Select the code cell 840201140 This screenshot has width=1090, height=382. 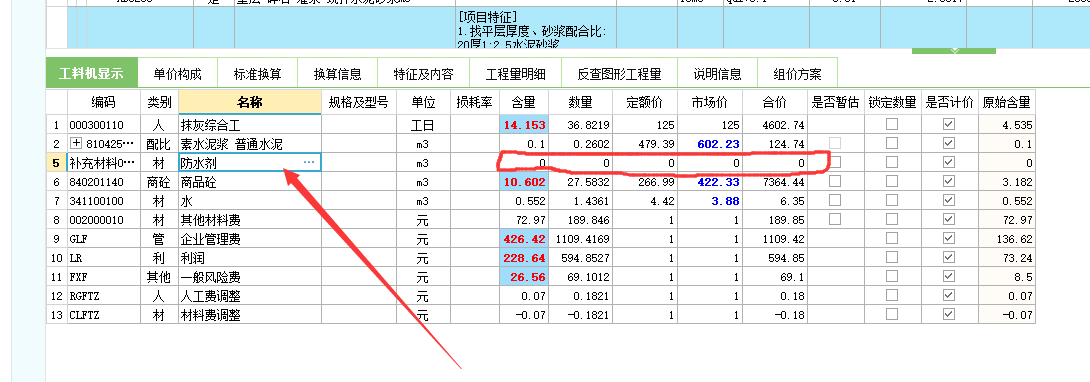(104, 181)
